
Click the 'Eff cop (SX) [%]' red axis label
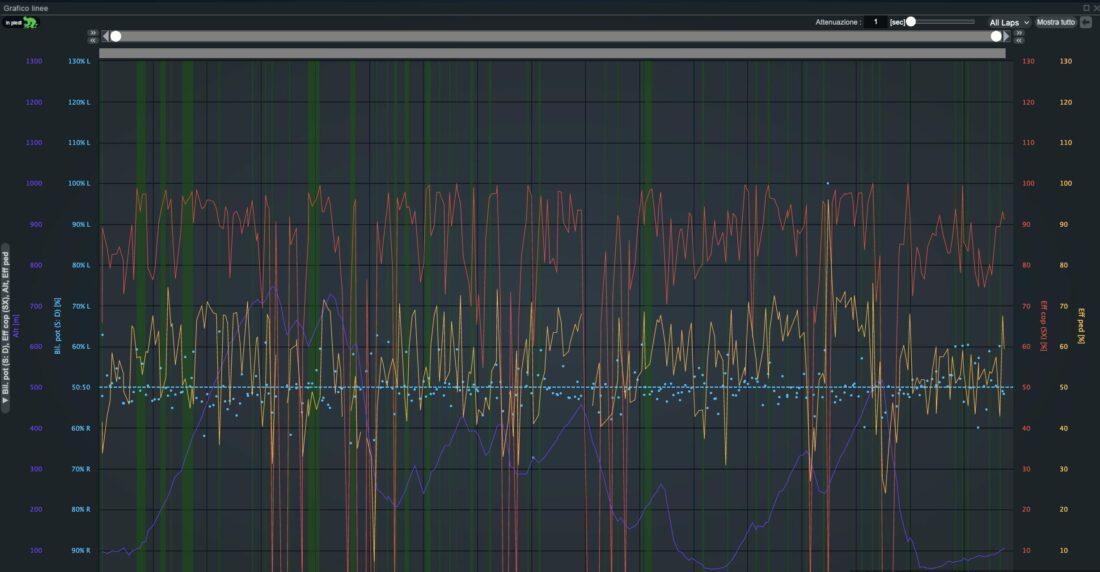click(1044, 326)
